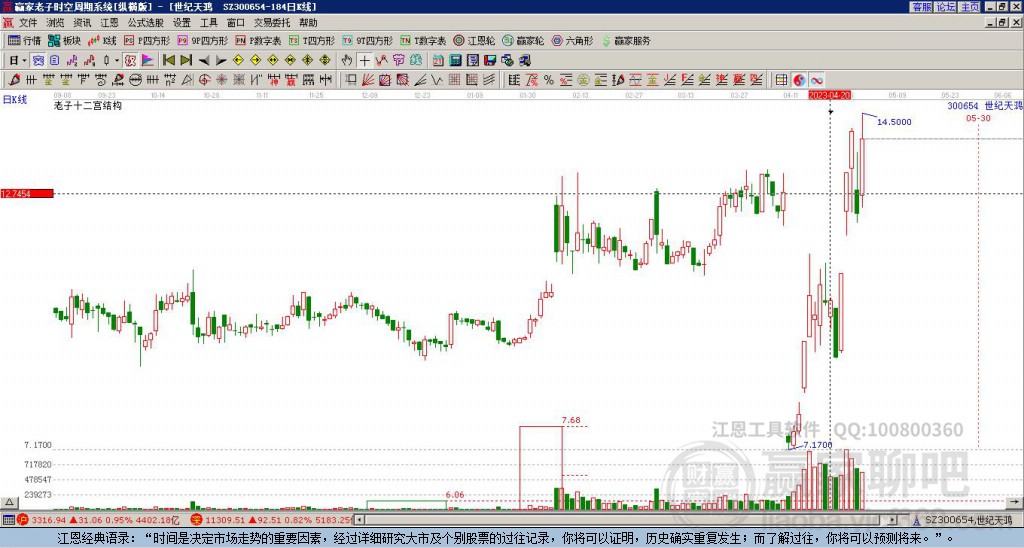Click the 主页 homepage button
The width and height of the screenshot is (1024, 548).
tap(970, 7)
